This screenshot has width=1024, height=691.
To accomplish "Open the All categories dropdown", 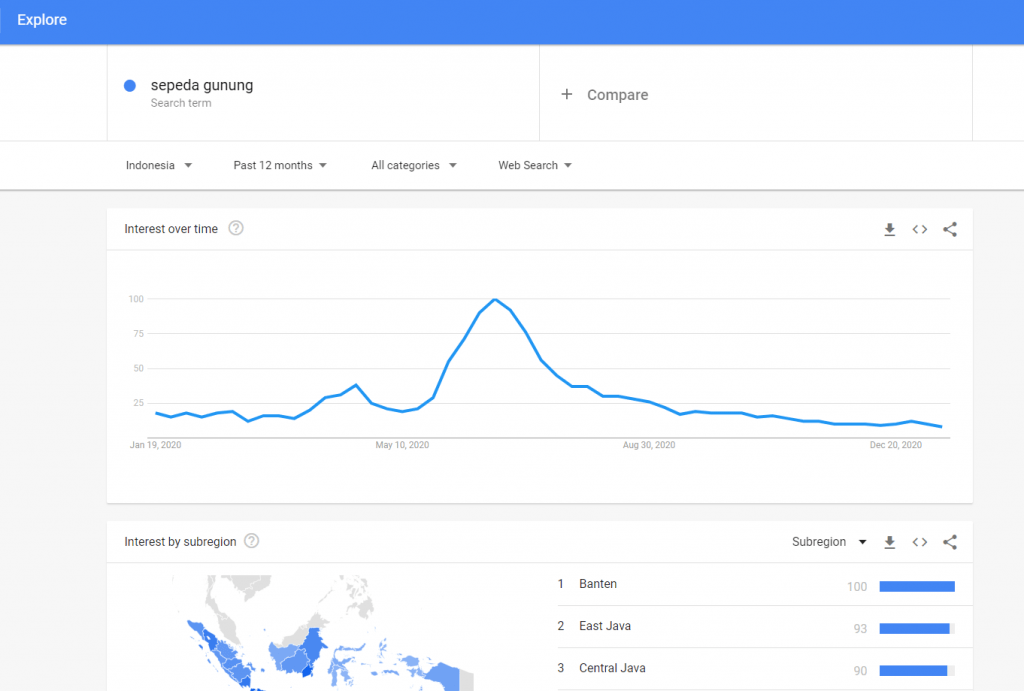I will [x=413, y=165].
